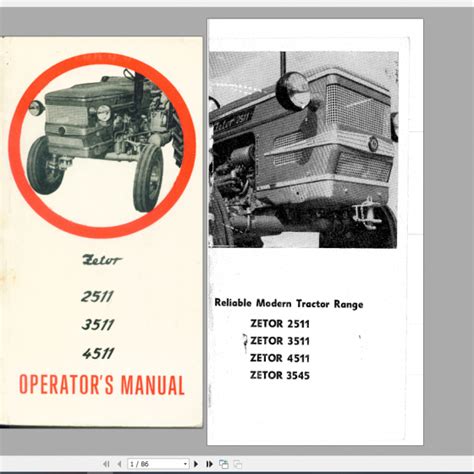Click the ZETOR 2511 text line
This screenshot has width=474, height=474.
pos(280,323)
